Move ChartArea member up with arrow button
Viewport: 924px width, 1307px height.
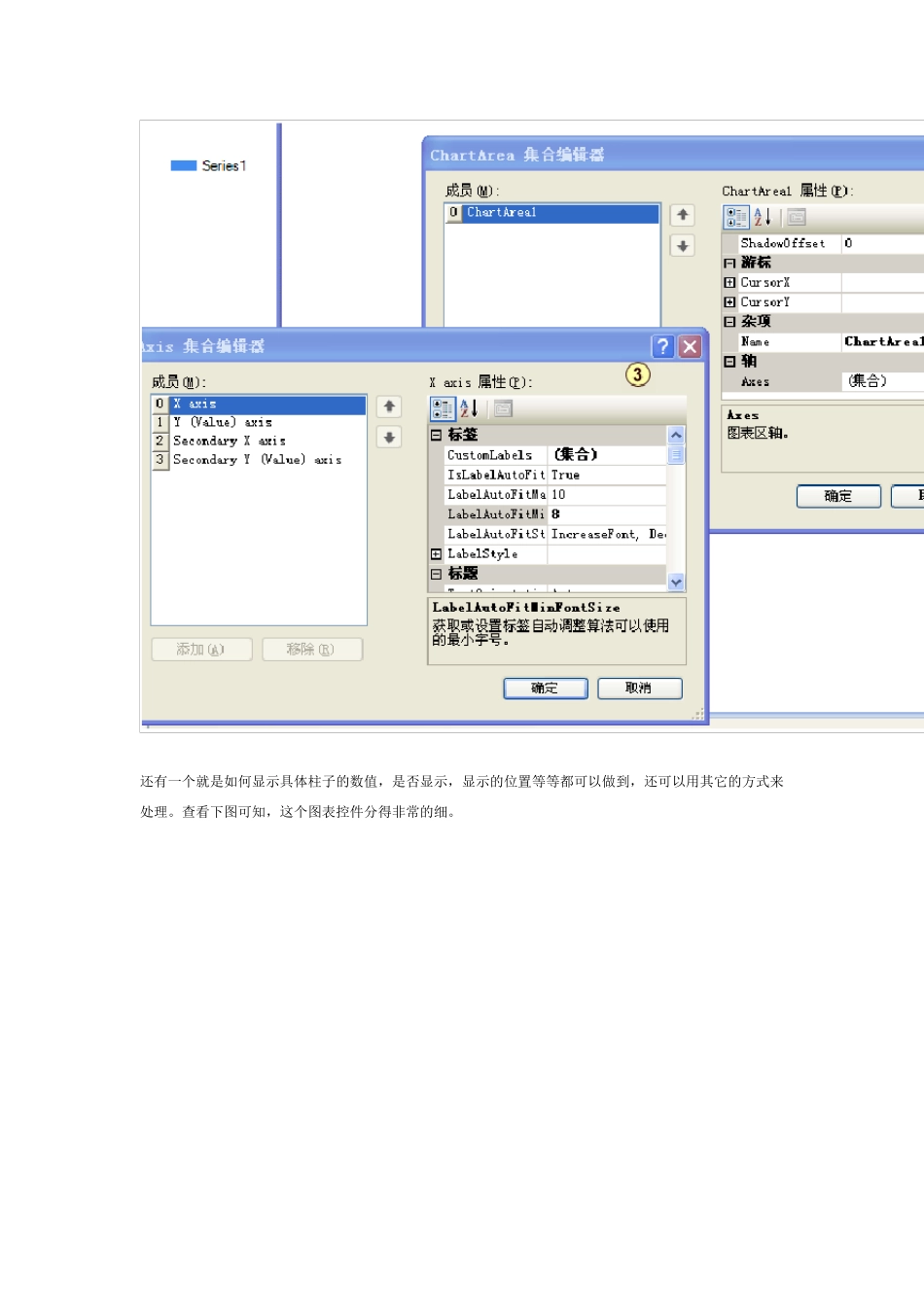tap(683, 215)
